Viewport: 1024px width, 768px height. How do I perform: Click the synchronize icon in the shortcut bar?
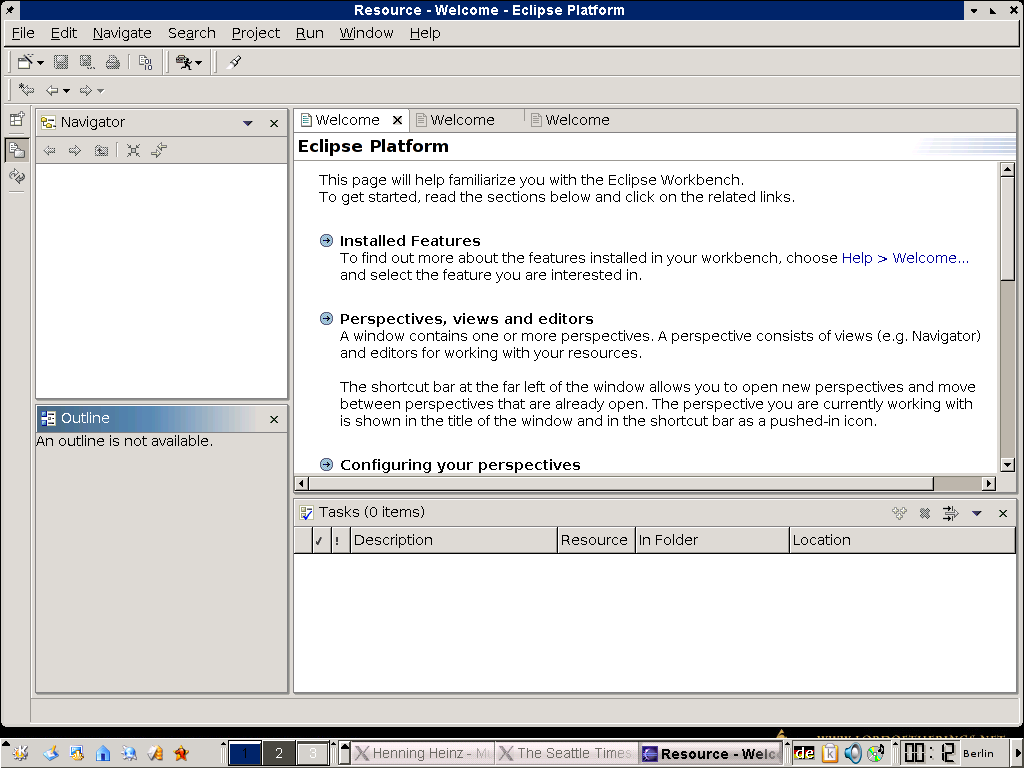17,176
